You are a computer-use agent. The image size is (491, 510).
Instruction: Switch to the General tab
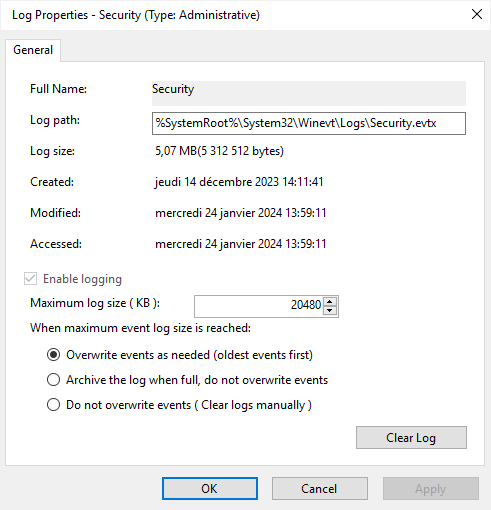pyautogui.click(x=33, y=50)
